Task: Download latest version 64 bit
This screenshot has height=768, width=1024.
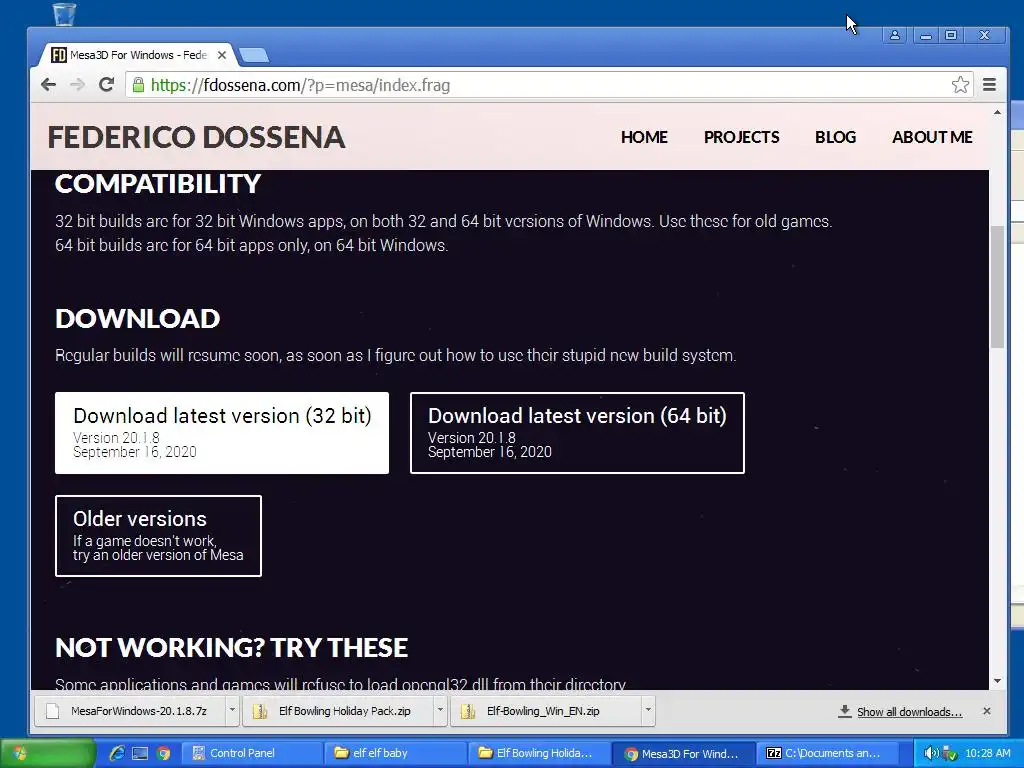Action: tap(577, 433)
